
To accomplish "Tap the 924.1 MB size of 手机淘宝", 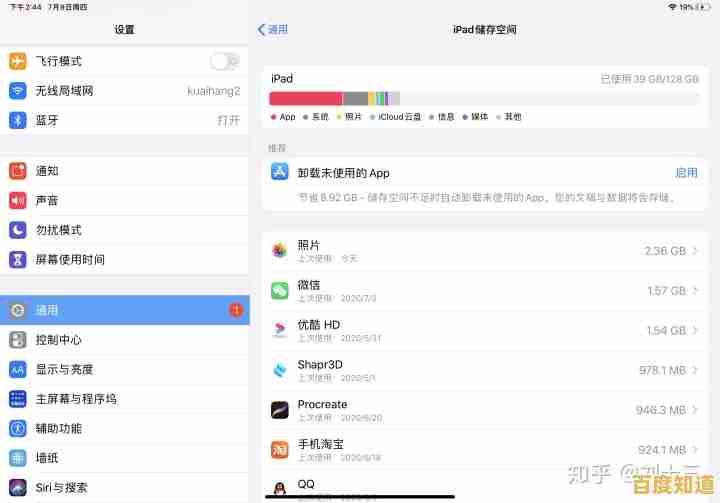I will (662, 450).
